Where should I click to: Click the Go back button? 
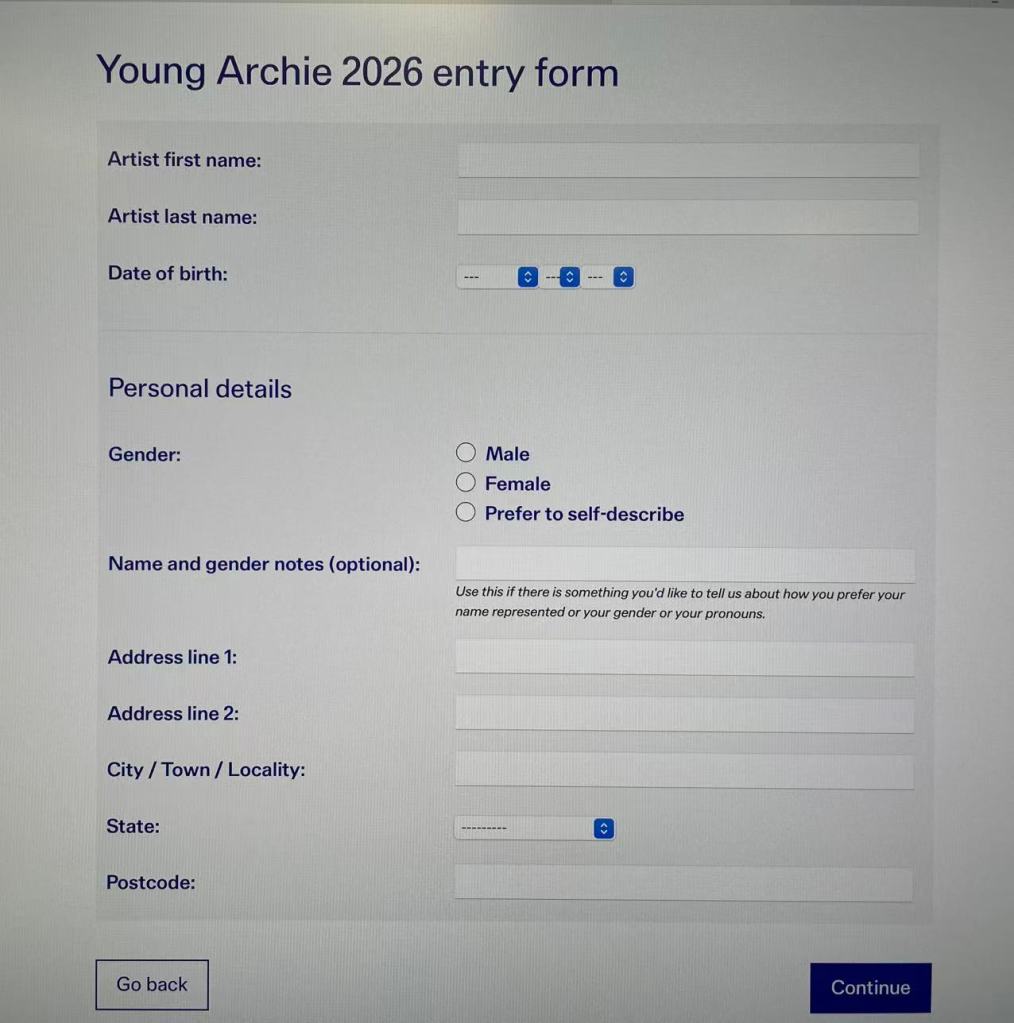(x=152, y=985)
